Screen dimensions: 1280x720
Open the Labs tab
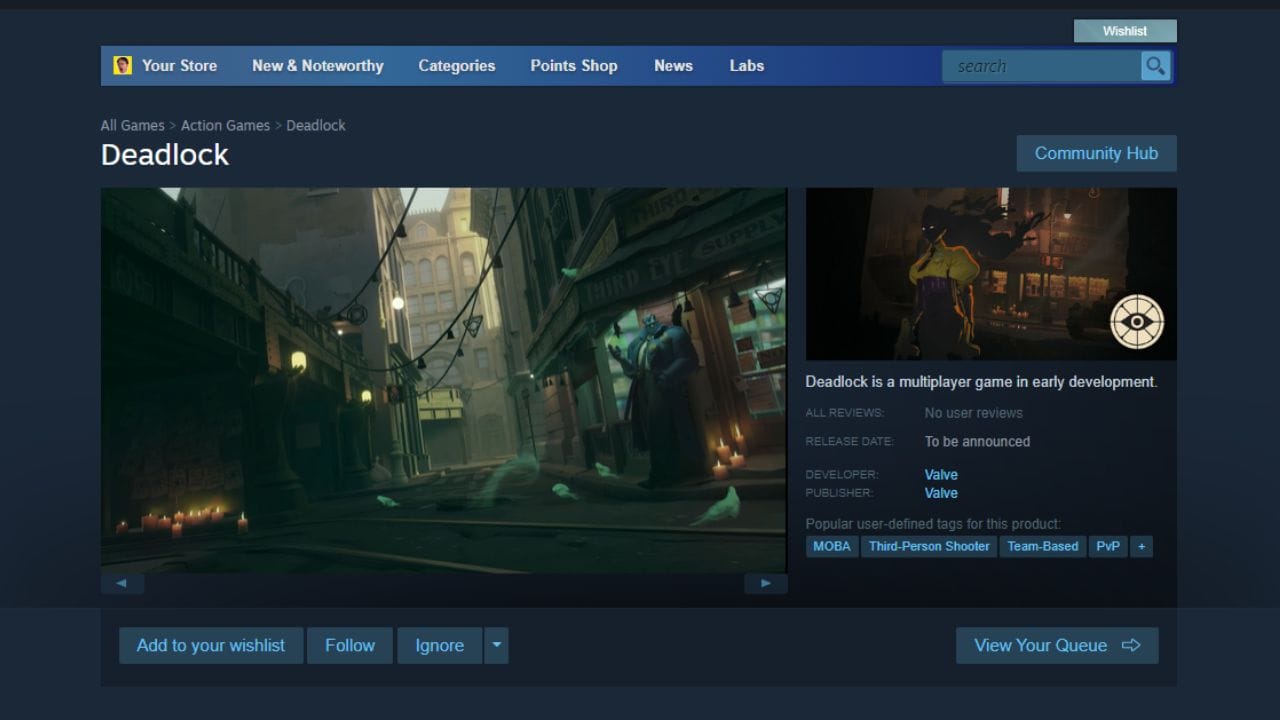[x=746, y=66]
